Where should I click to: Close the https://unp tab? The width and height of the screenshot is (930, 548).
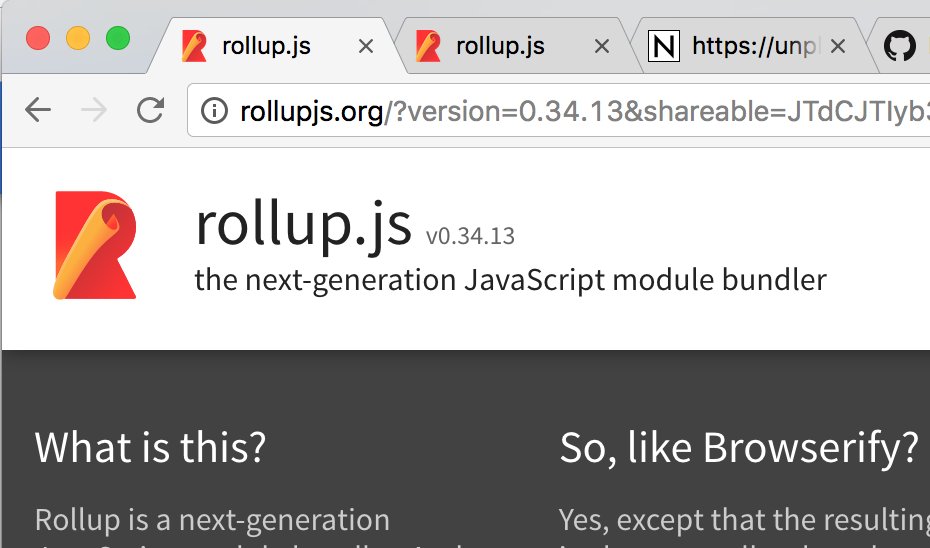tap(837, 46)
